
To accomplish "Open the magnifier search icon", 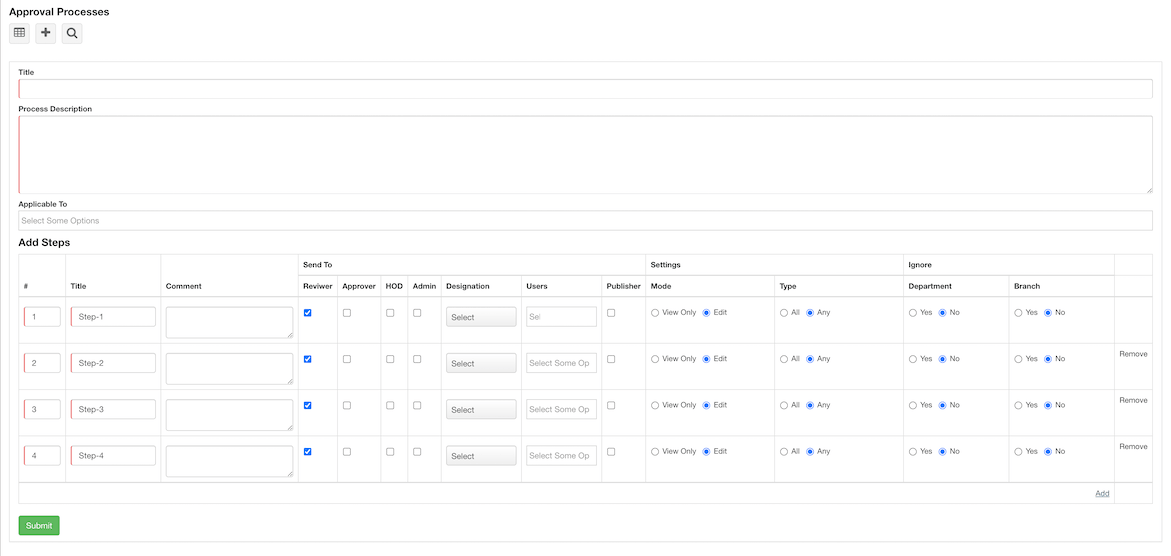I will pos(72,33).
